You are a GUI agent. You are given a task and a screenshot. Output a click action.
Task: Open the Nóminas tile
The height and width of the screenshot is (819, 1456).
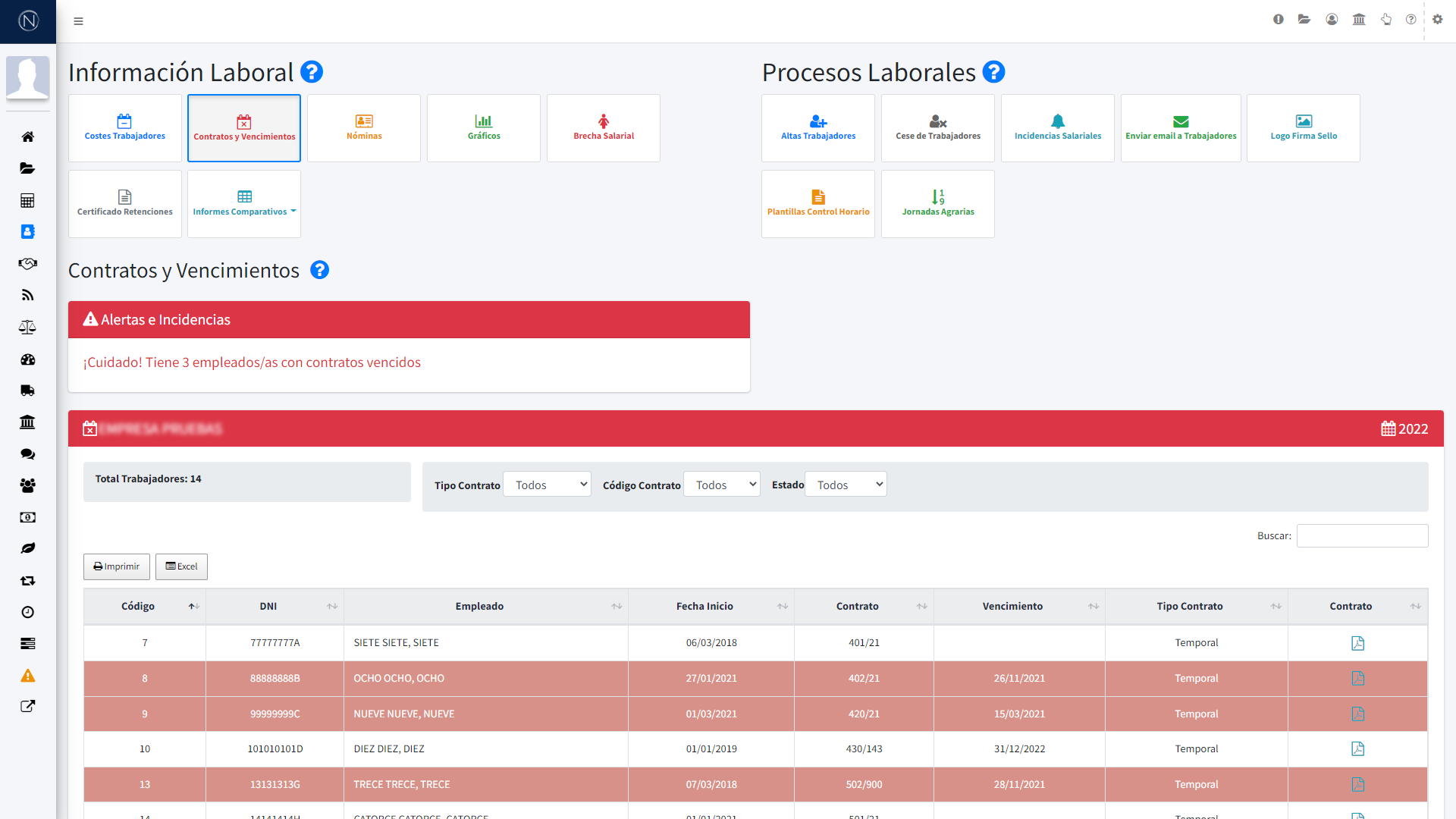(x=364, y=128)
